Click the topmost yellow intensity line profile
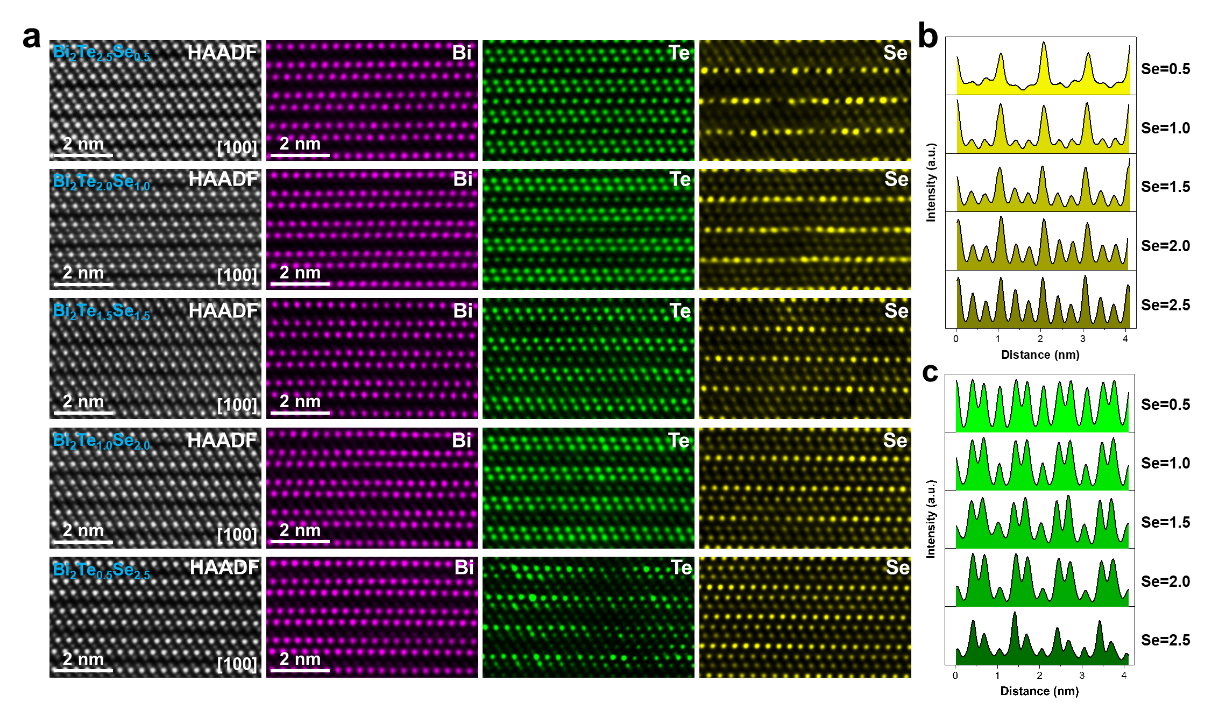The width and height of the screenshot is (1212, 703). click(1043, 72)
